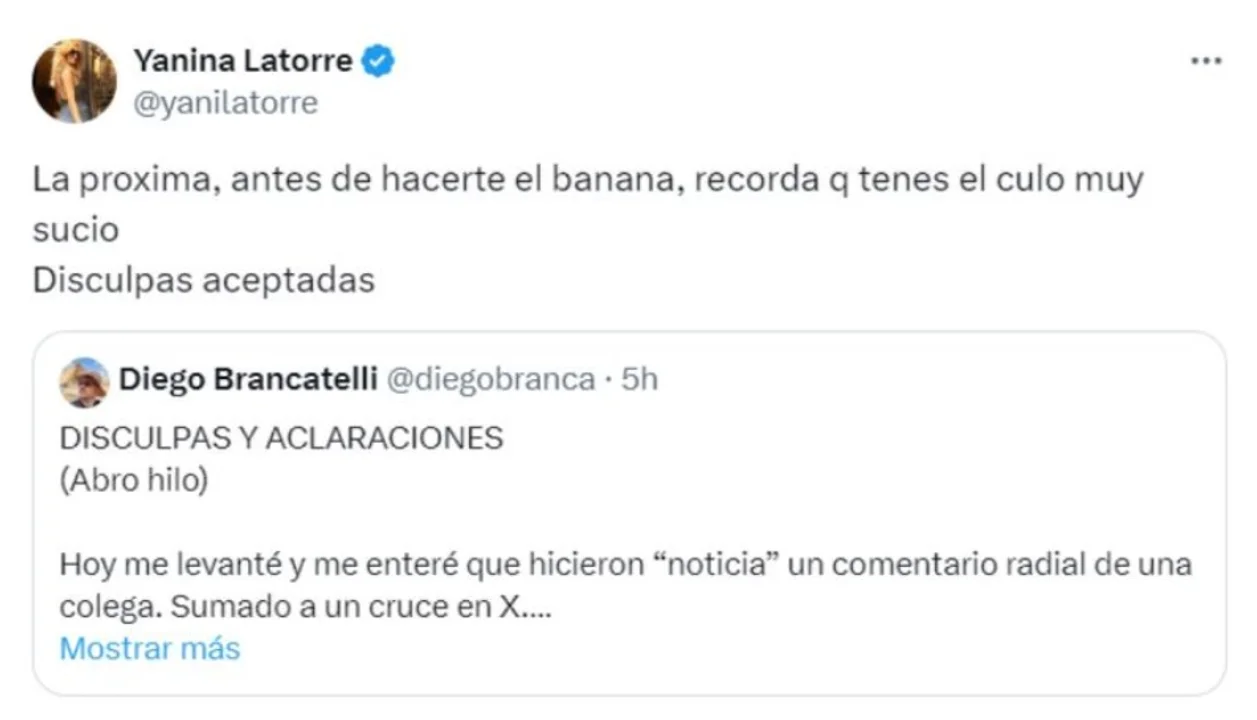Screen dimensions: 1257x720
Task: Click empty space right of Mostrar más
Action: 700,648
